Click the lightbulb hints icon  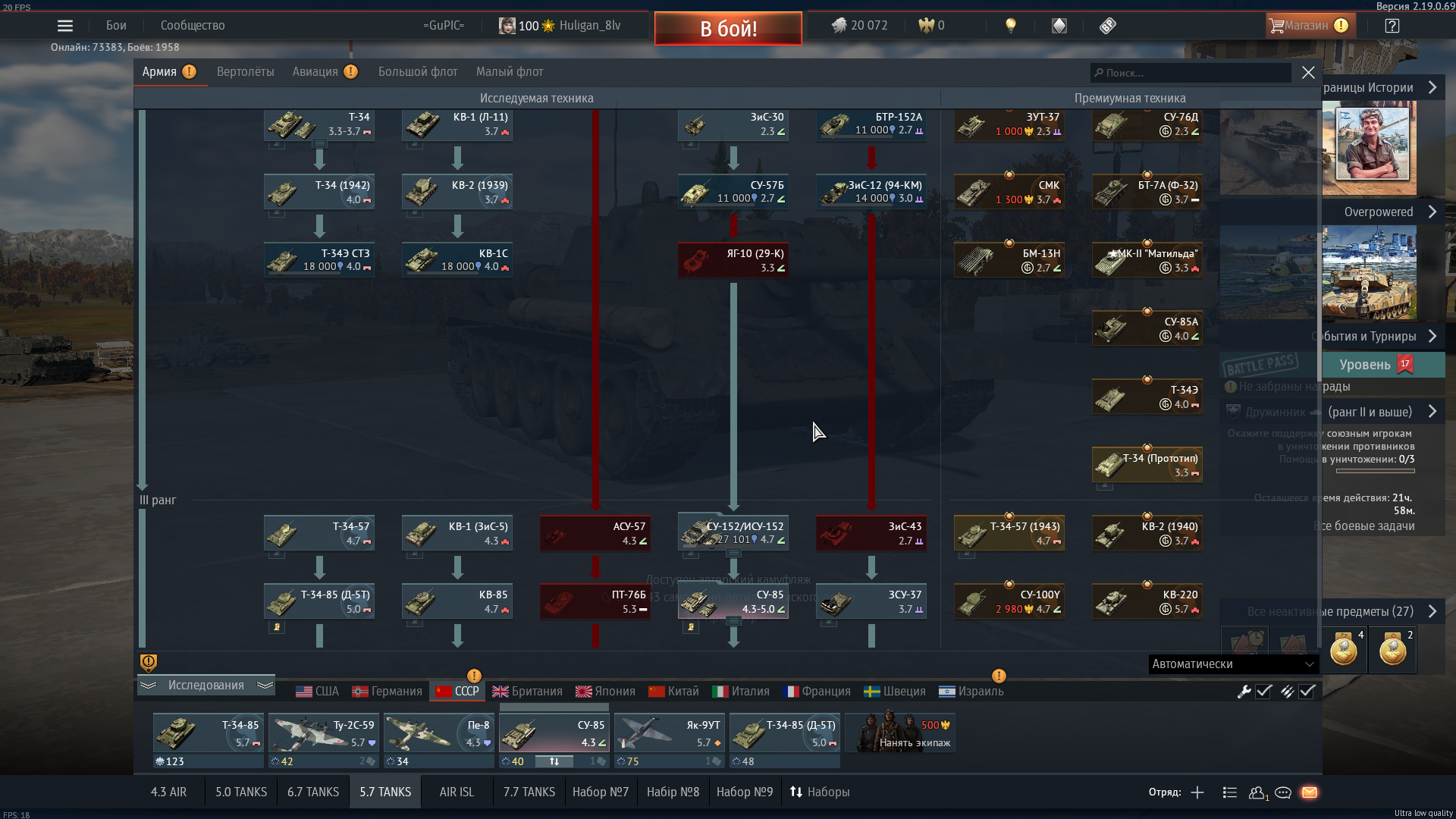(x=1010, y=26)
